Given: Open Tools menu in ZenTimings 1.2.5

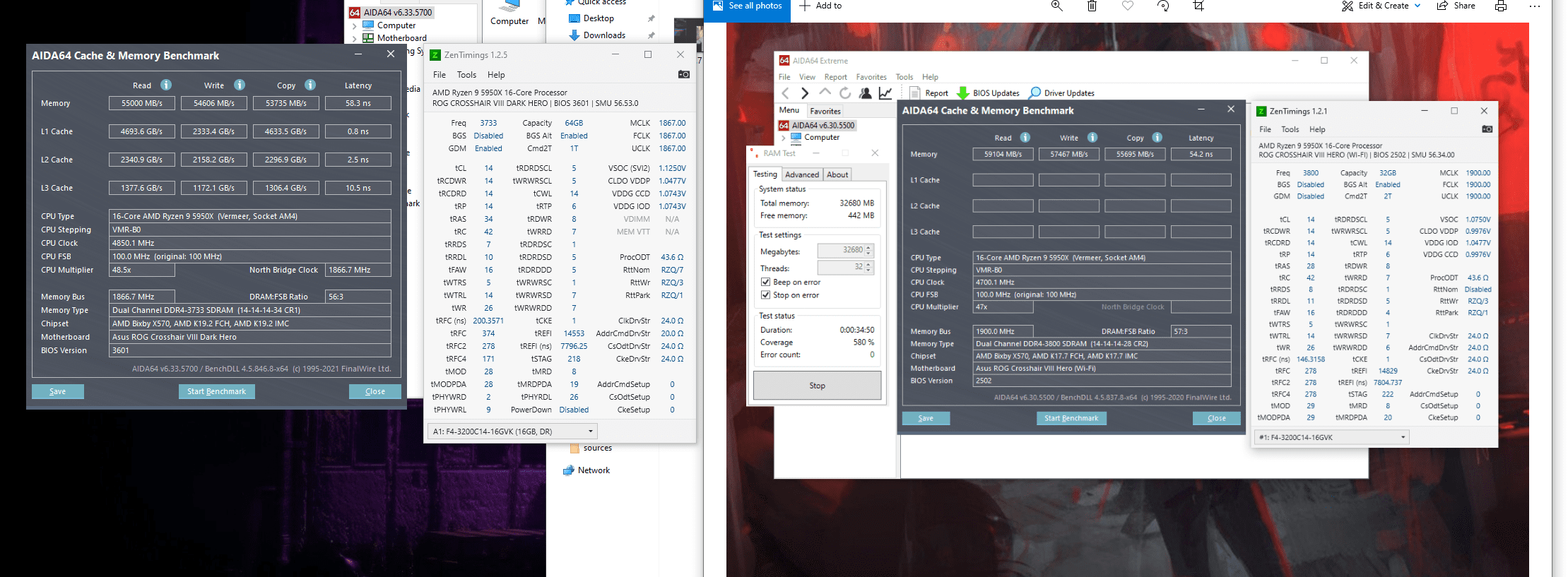Looking at the screenshot, I should (x=466, y=75).
